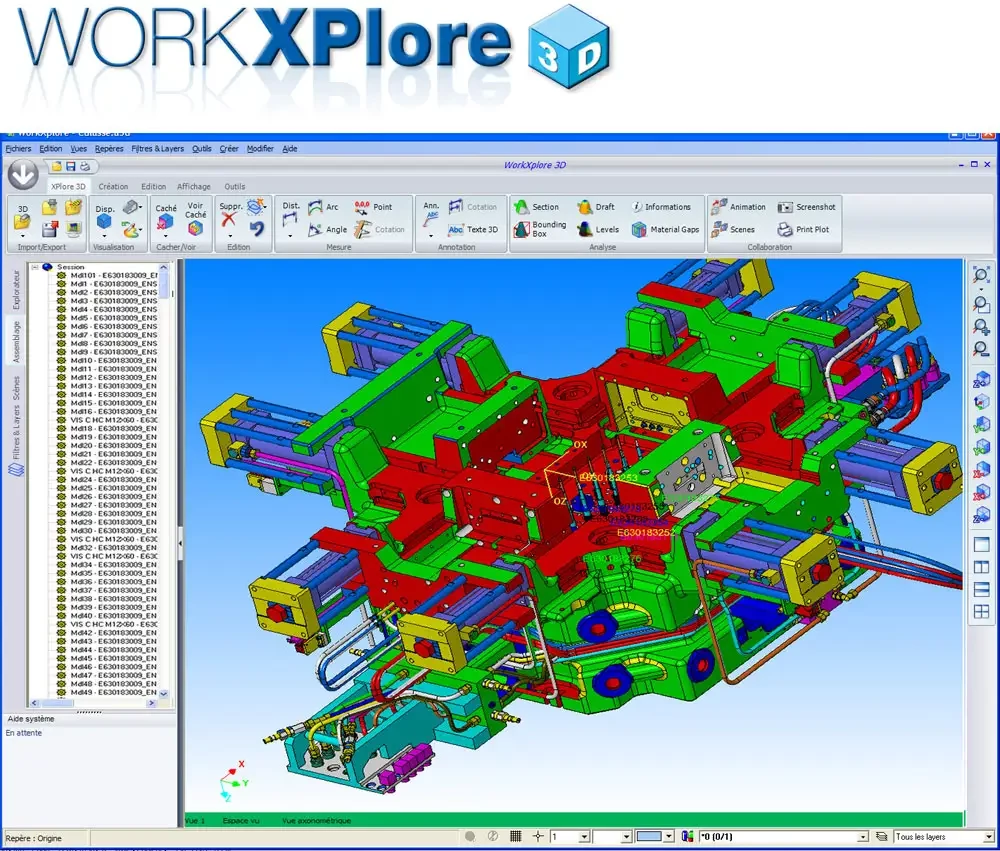Click the Caché hide cube icon
1000x851 pixels.
tap(165, 222)
